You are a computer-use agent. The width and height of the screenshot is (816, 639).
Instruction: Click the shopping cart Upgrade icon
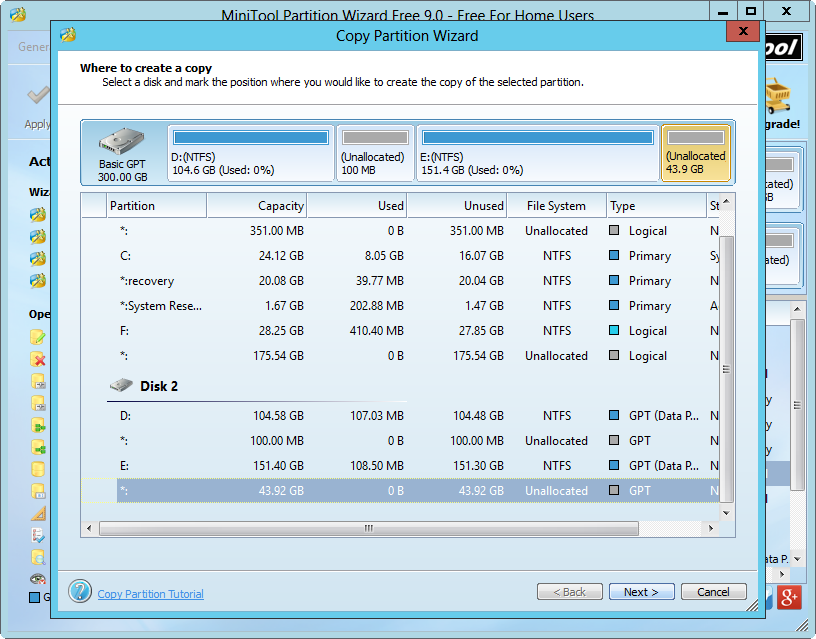point(778,96)
